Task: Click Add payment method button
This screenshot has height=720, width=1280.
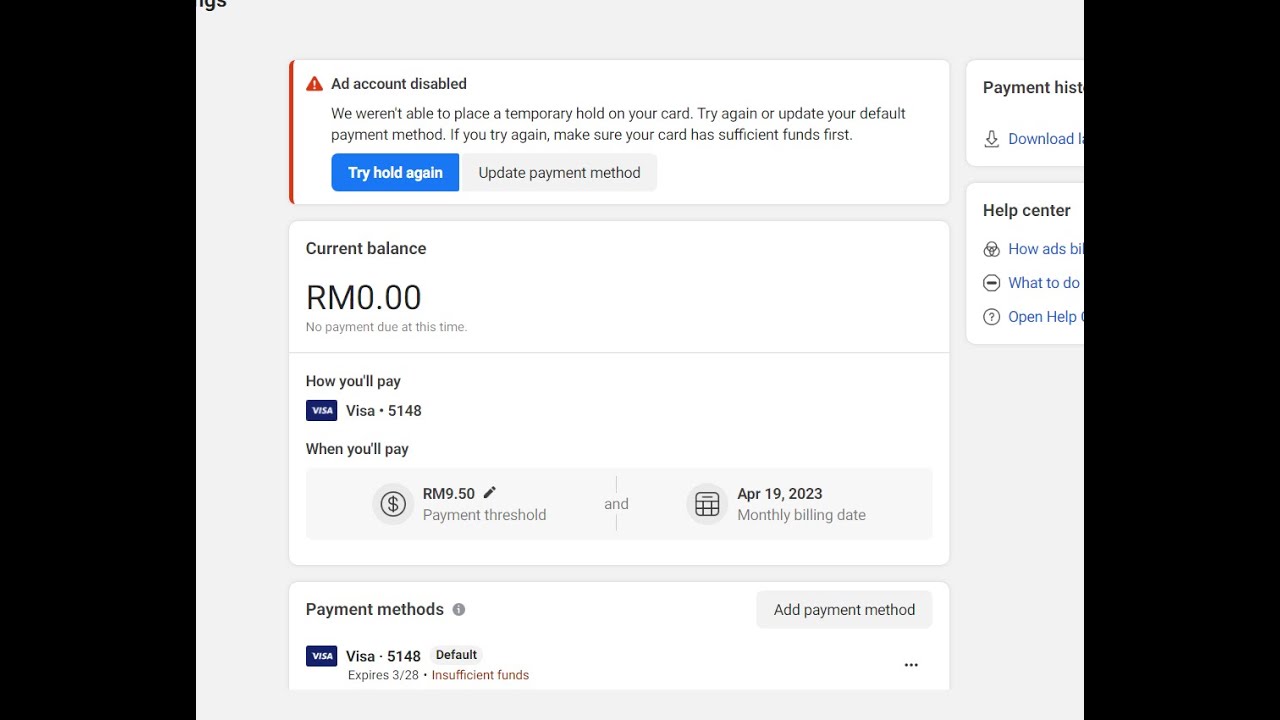Action: 844,609
